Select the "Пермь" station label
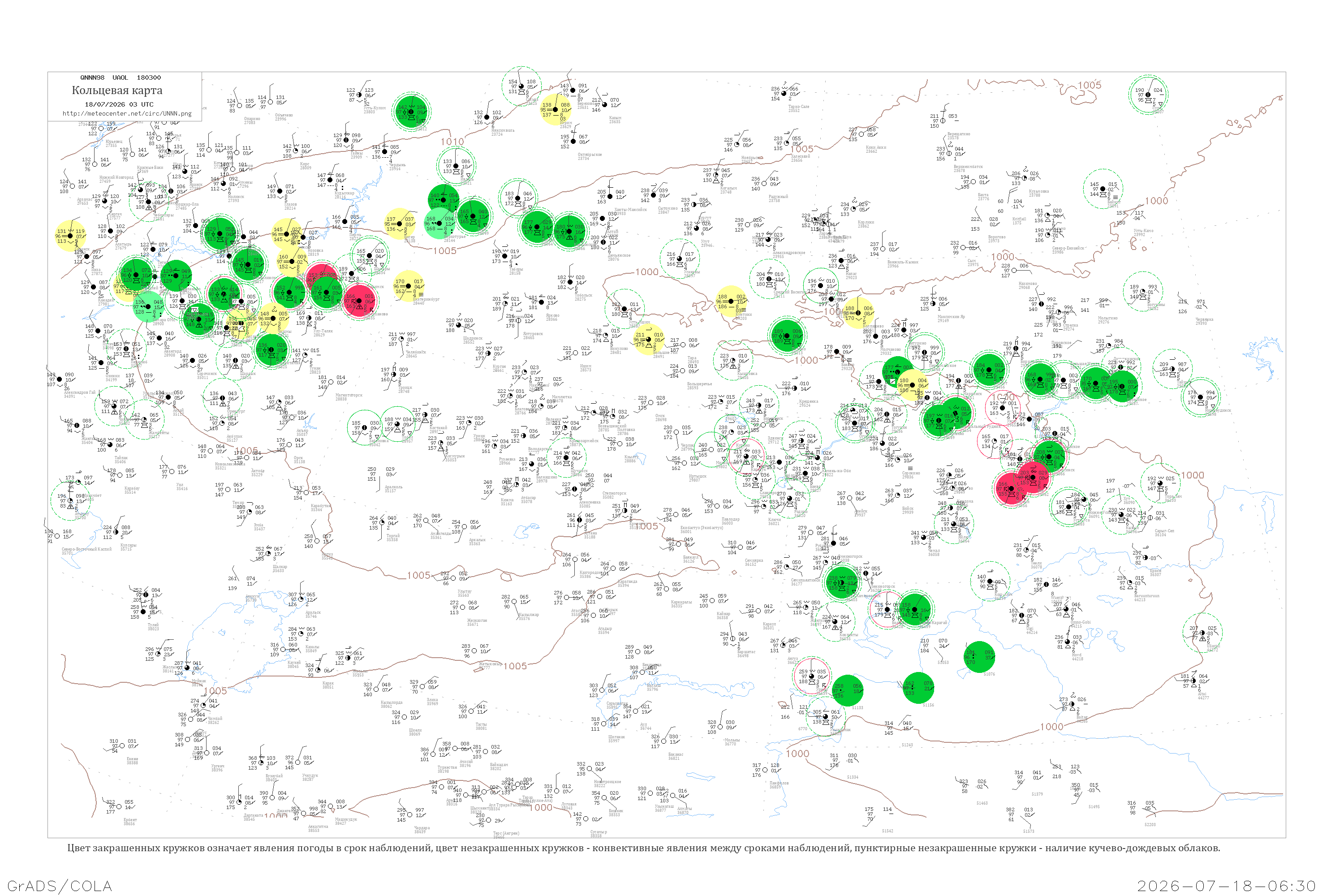The width and height of the screenshot is (1344, 896). (355, 235)
